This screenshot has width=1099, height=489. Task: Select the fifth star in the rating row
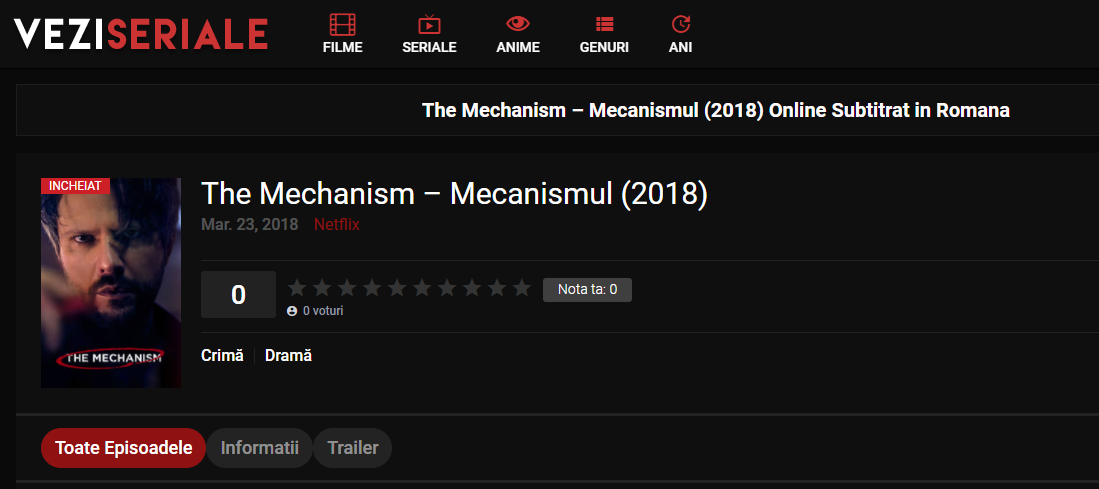(397, 288)
